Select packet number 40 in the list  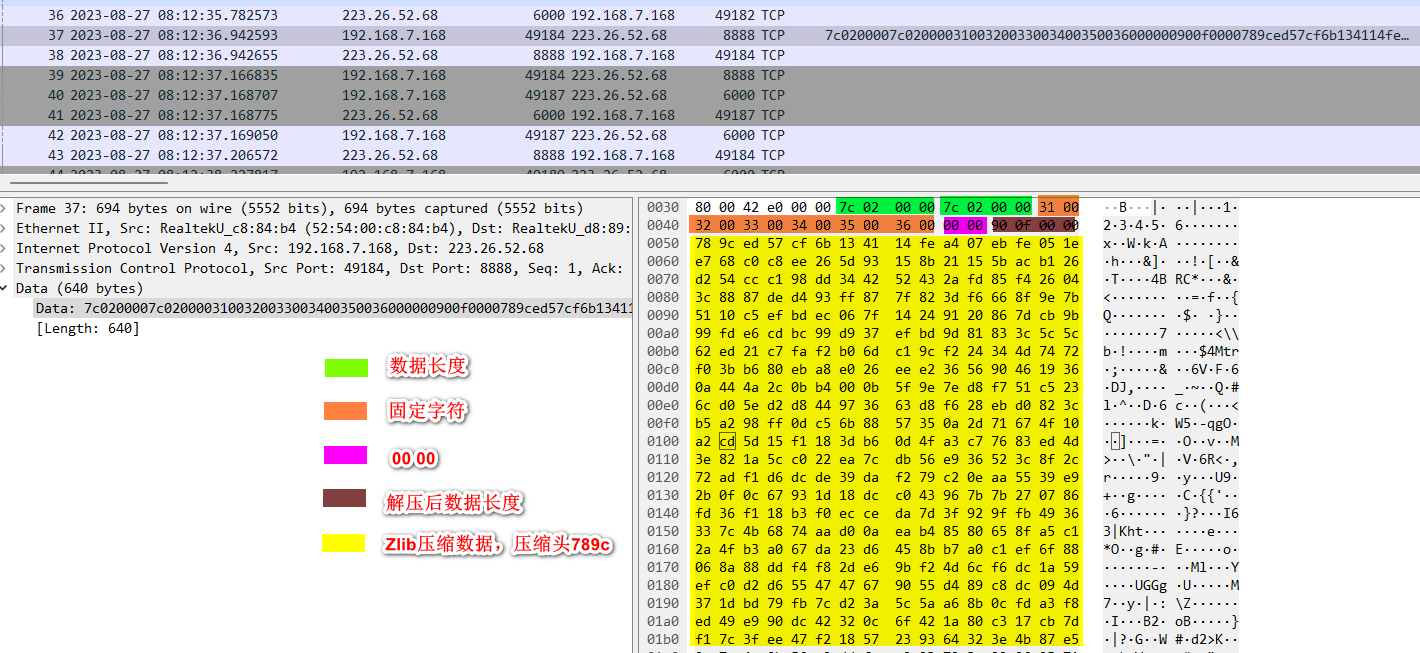tap(710, 96)
